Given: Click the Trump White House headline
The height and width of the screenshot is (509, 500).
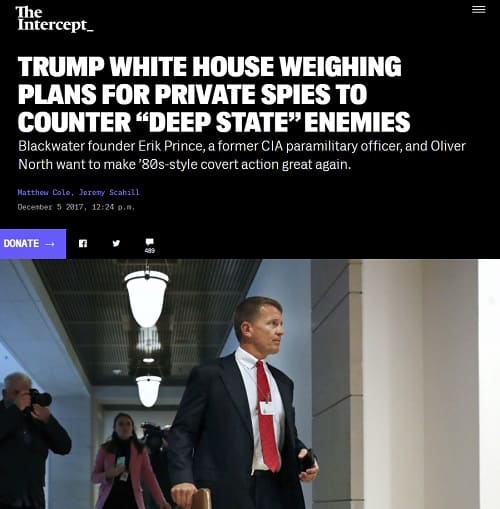Looking at the screenshot, I should pos(214,94).
